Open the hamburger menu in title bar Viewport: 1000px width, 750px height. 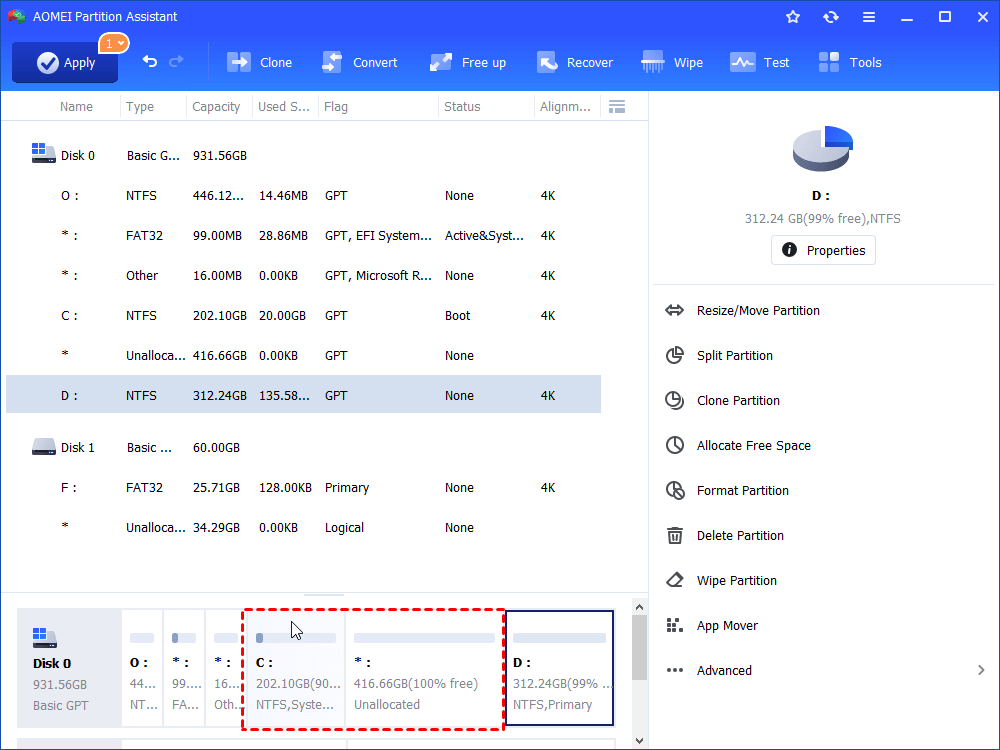pyautogui.click(x=869, y=17)
